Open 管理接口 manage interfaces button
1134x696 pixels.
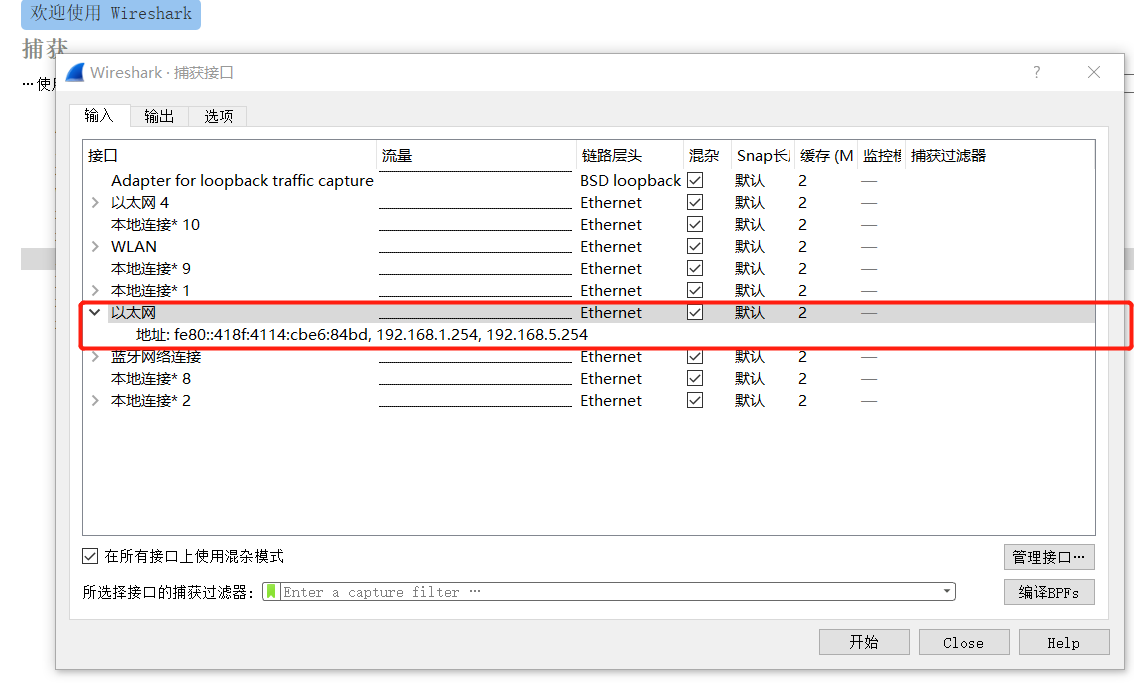(1049, 557)
